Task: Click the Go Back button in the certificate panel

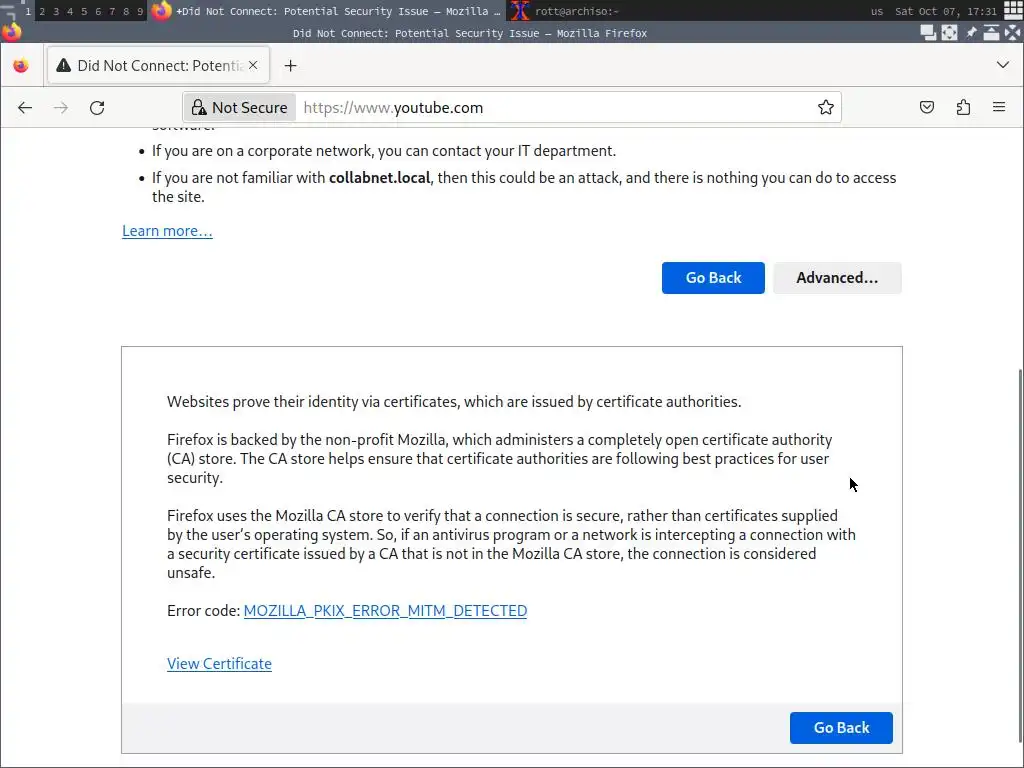Action: click(841, 728)
